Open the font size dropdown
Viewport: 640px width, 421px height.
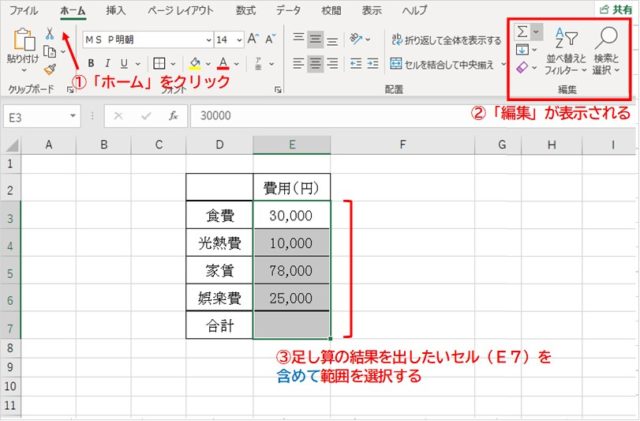coord(238,40)
